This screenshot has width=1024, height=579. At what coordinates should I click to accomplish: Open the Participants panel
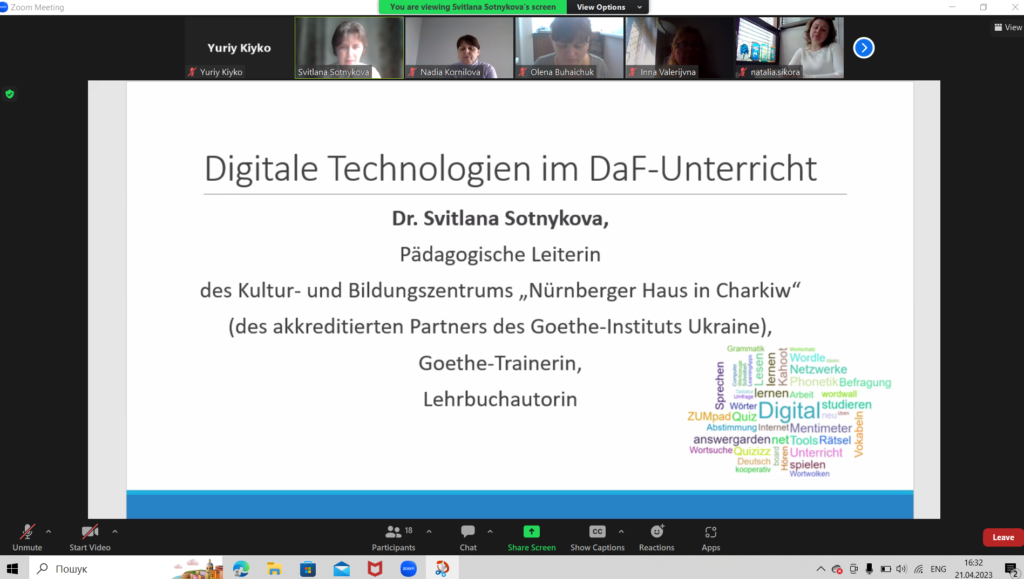point(393,537)
